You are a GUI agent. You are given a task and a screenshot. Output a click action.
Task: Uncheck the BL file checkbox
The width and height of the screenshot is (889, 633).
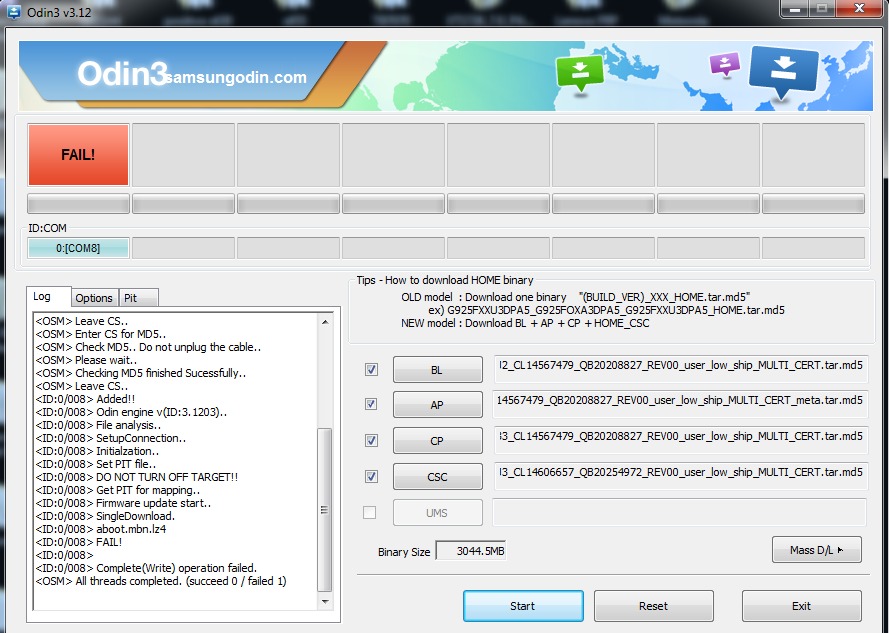371,370
